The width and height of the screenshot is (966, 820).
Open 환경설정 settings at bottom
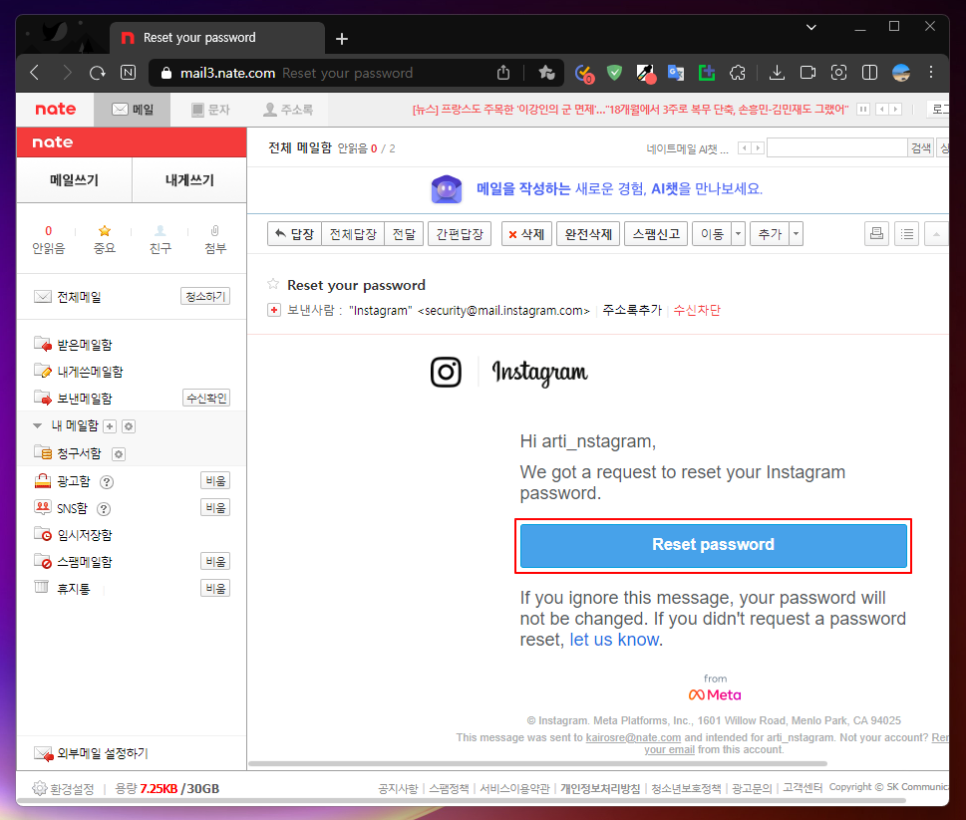tap(64, 789)
